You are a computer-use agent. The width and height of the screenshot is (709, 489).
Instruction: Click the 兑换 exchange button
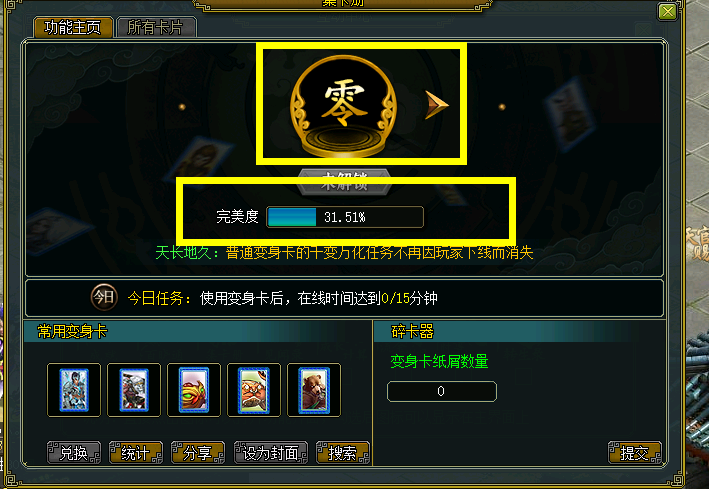pos(74,452)
